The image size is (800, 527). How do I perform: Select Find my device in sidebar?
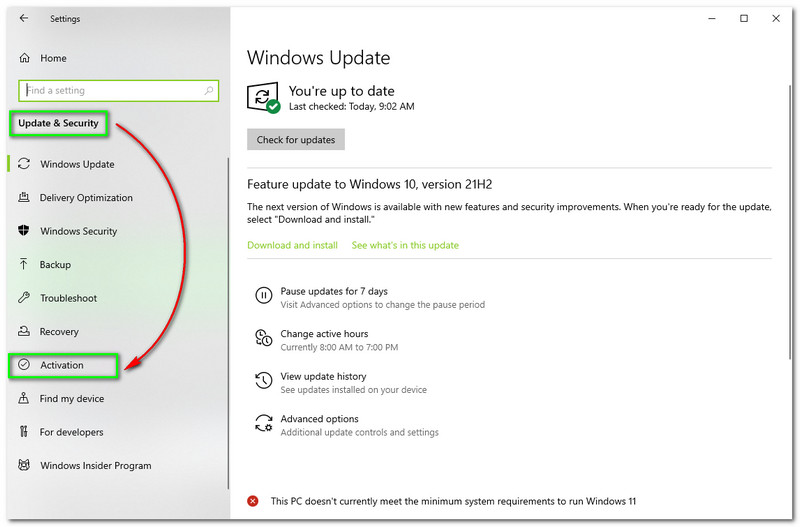pyautogui.click(x=71, y=399)
